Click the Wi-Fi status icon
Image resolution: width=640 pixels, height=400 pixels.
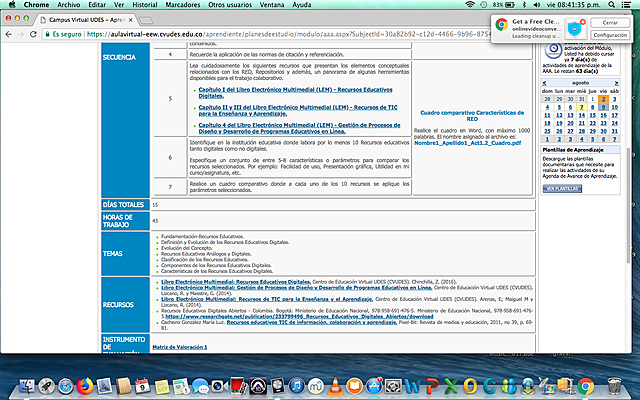[x=470, y=4]
